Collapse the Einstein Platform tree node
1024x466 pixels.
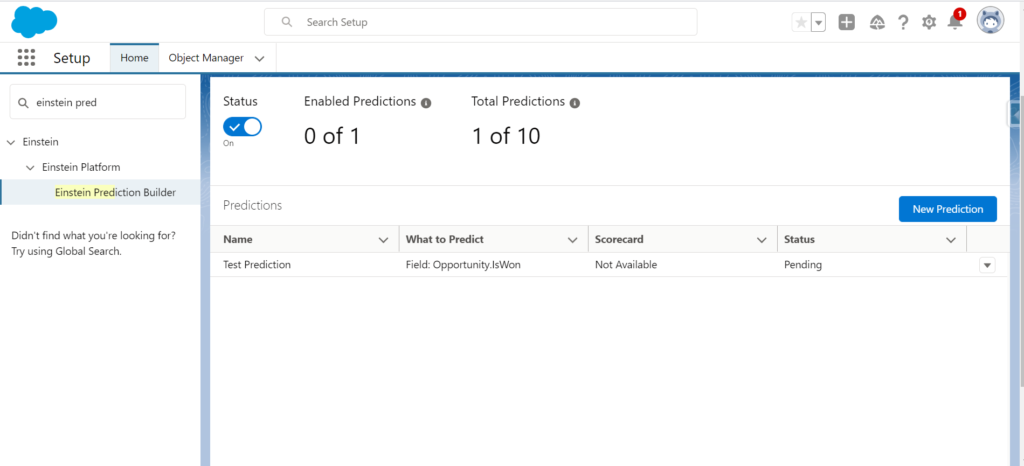pyautogui.click(x=30, y=168)
